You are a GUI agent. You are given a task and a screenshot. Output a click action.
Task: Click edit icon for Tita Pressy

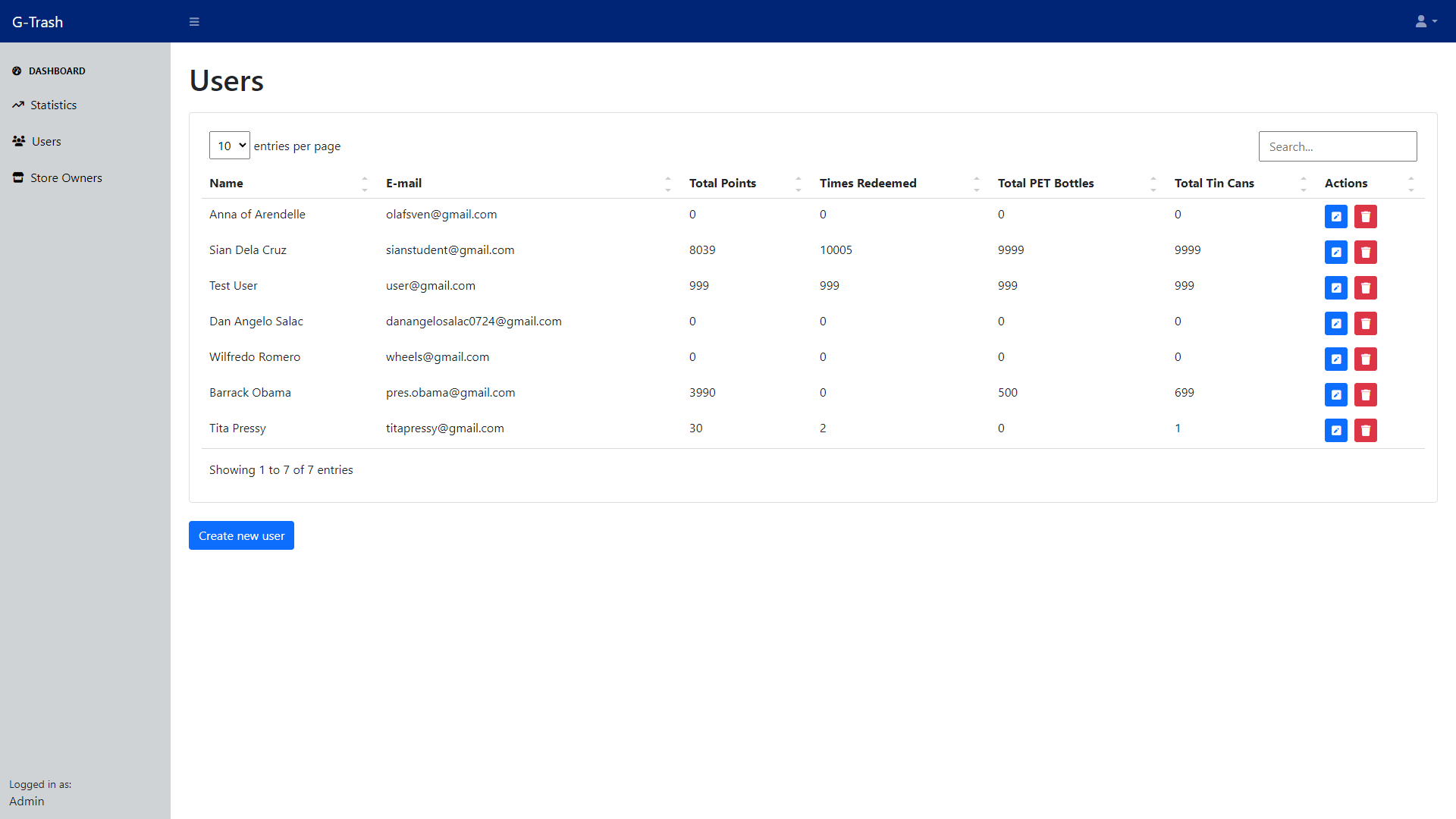tap(1335, 431)
